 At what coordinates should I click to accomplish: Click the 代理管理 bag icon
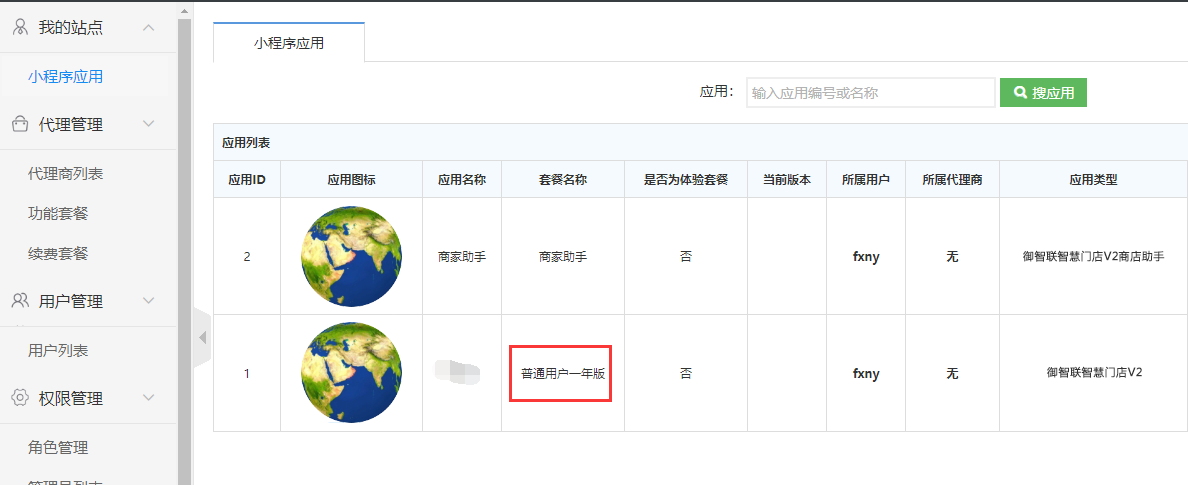tap(20, 124)
